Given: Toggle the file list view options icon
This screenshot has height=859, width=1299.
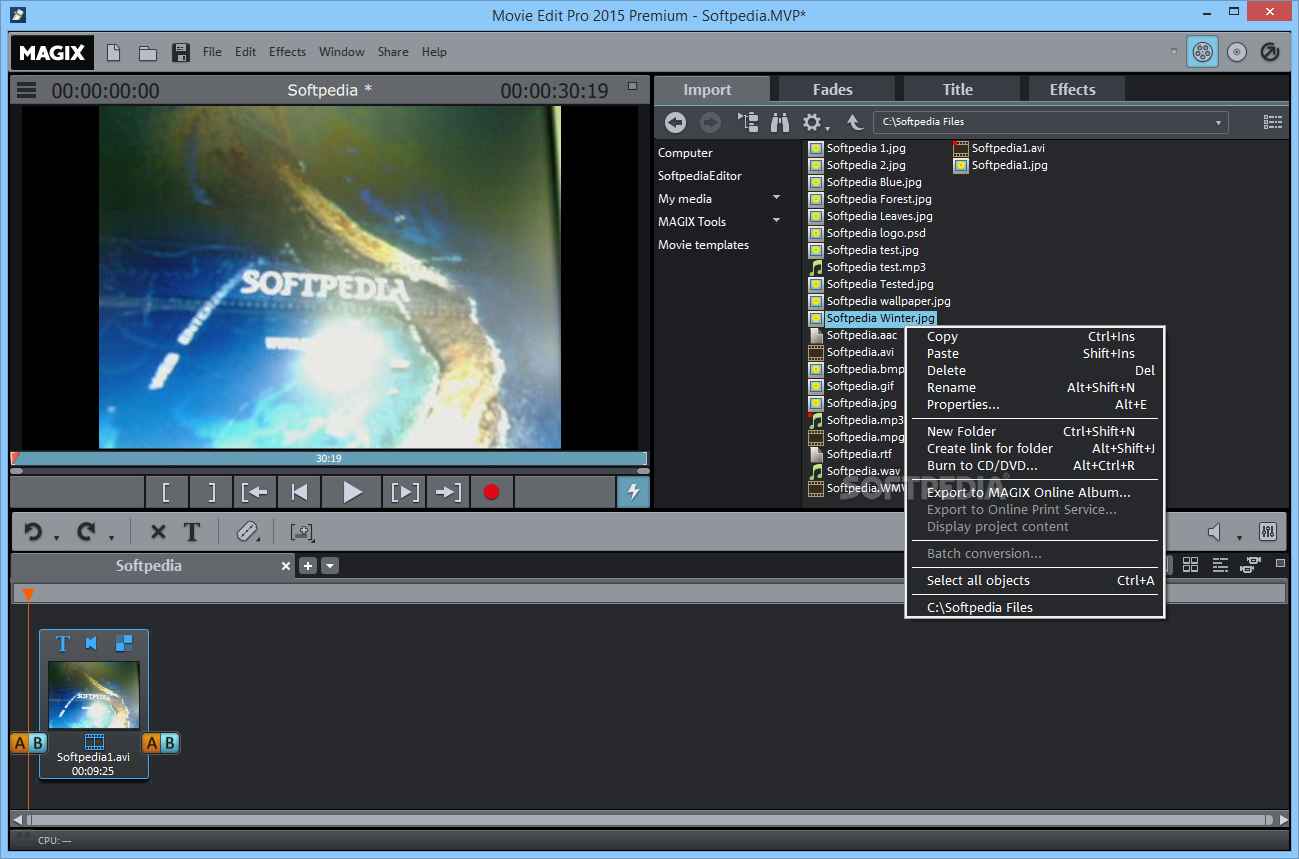Looking at the screenshot, I should [x=1272, y=122].
